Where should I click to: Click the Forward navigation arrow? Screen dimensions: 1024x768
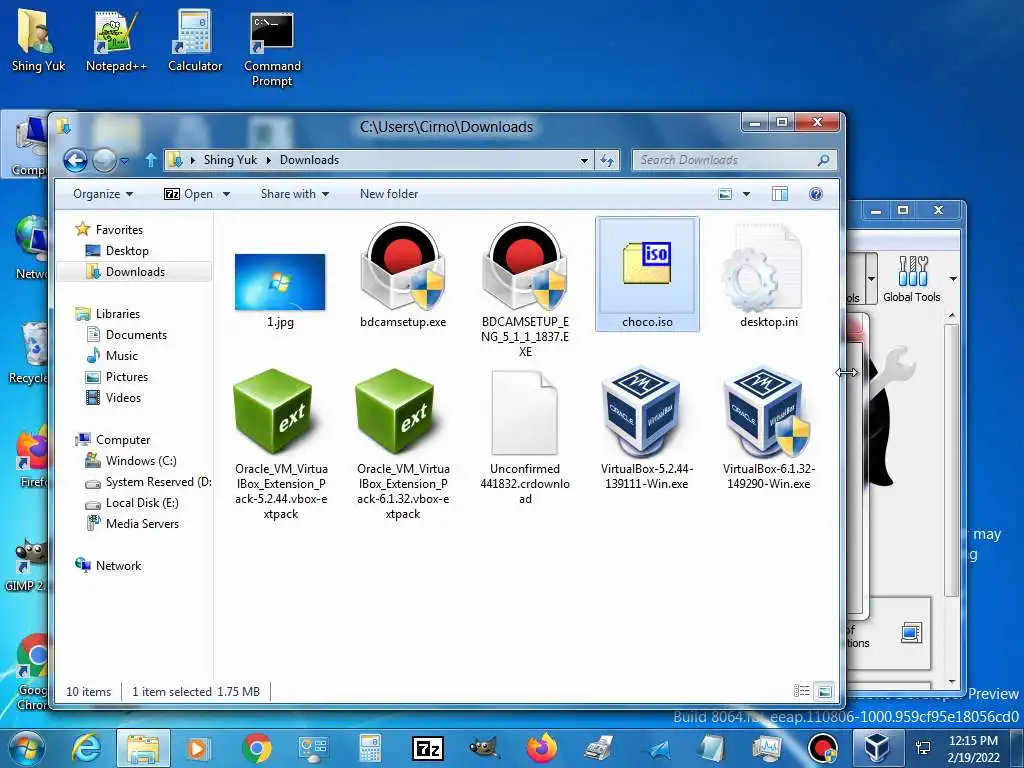tap(104, 160)
